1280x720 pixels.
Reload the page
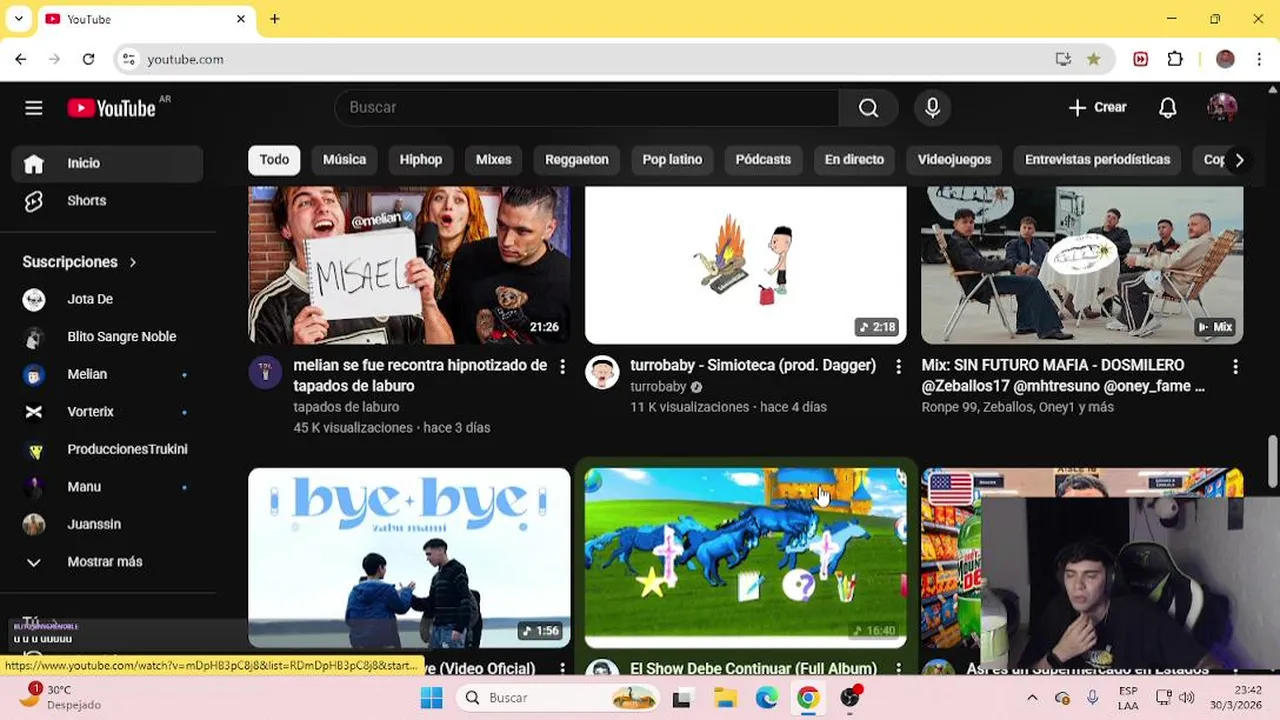[88, 59]
